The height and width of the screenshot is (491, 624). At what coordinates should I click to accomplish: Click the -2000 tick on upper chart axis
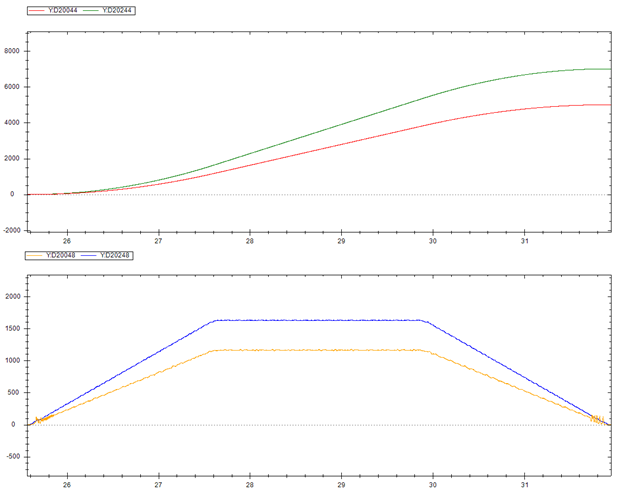click(x=11, y=230)
